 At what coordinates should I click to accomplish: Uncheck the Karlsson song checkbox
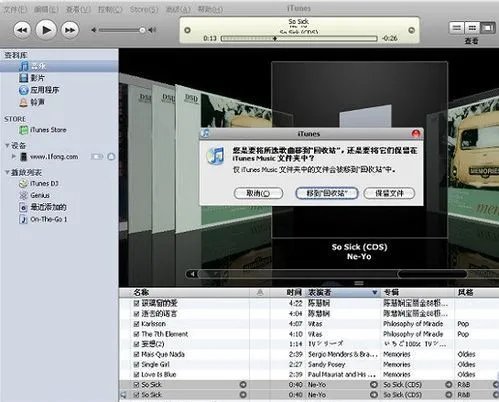click(x=136, y=324)
